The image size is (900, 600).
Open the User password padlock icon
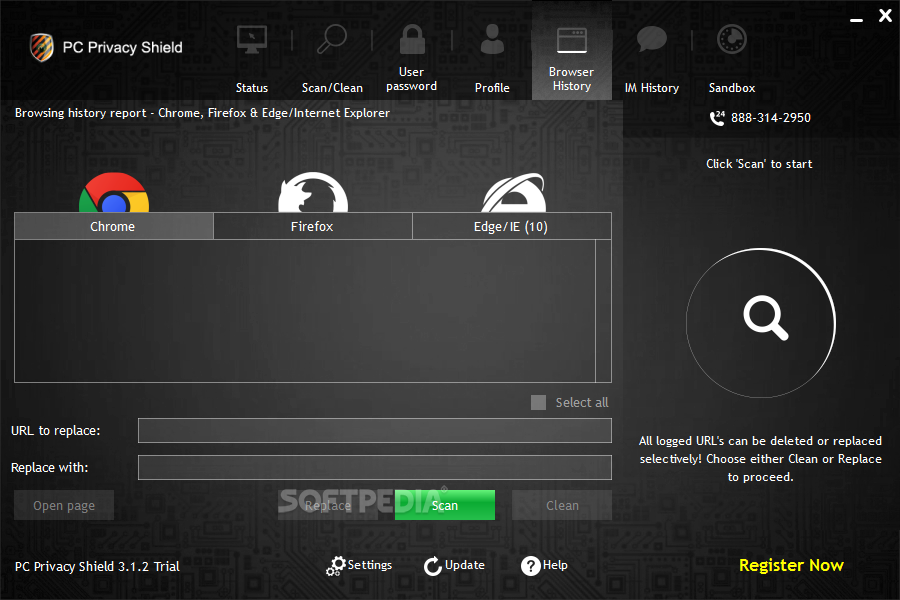point(412,39)
